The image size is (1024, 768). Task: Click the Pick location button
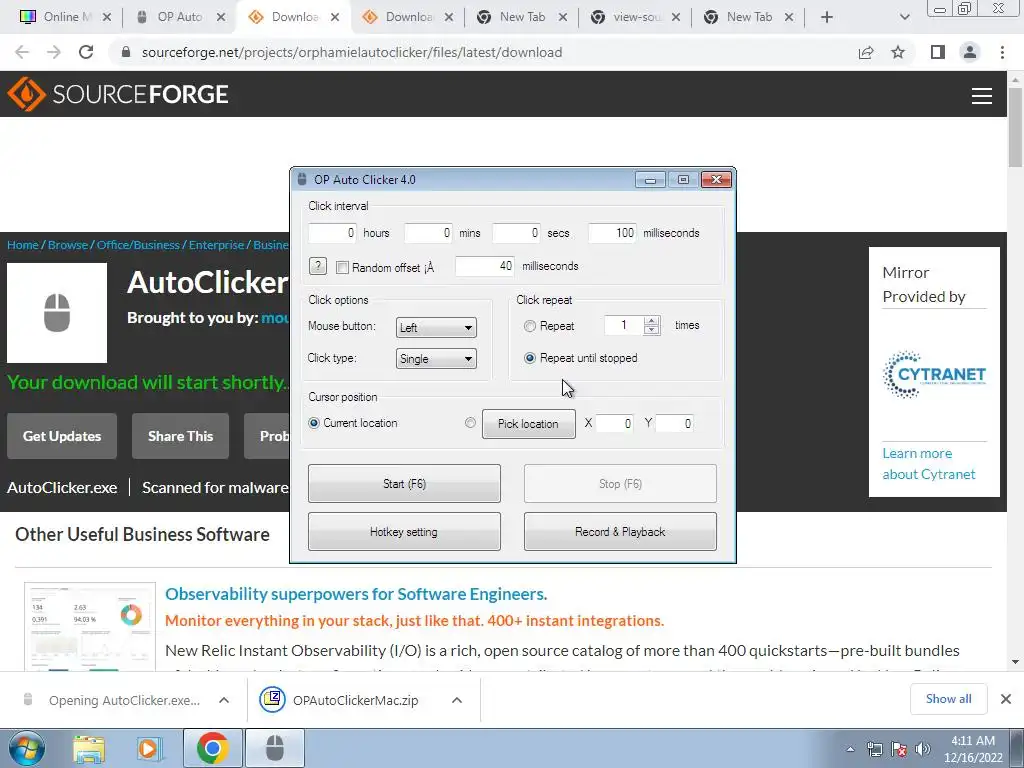[x=528, y=424]
